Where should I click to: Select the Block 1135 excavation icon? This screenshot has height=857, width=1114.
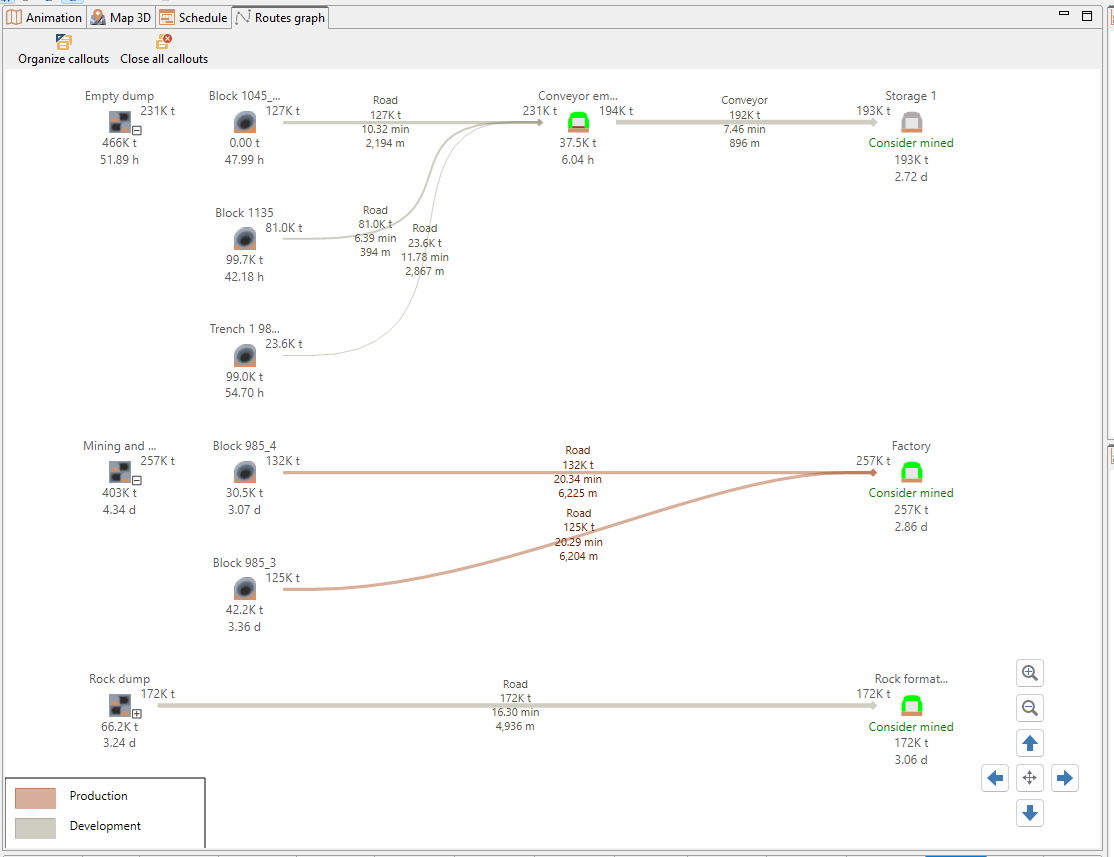tap(244, 239)
